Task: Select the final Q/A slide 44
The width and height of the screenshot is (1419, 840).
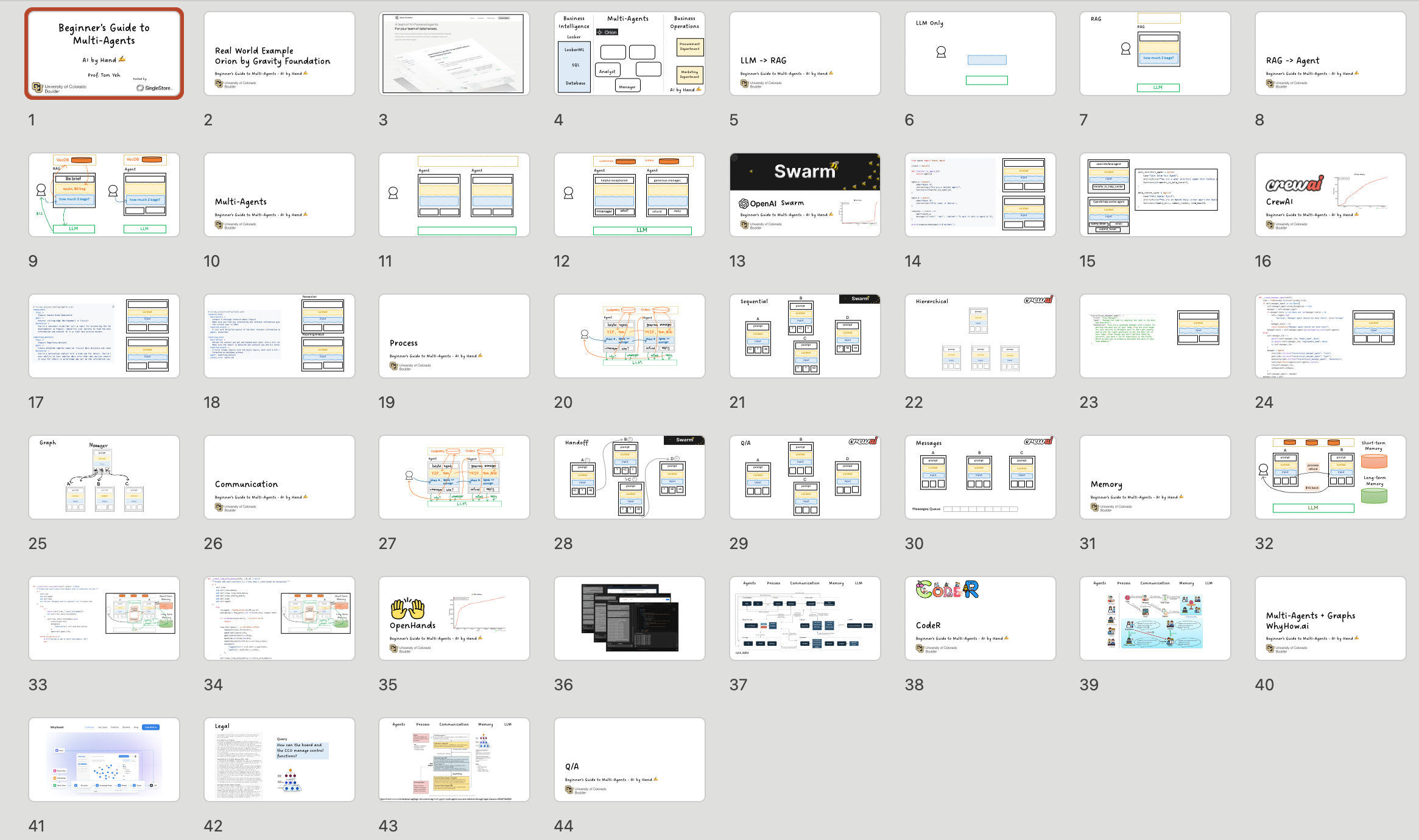Action: pyautogui.click(x=629, y=760)
